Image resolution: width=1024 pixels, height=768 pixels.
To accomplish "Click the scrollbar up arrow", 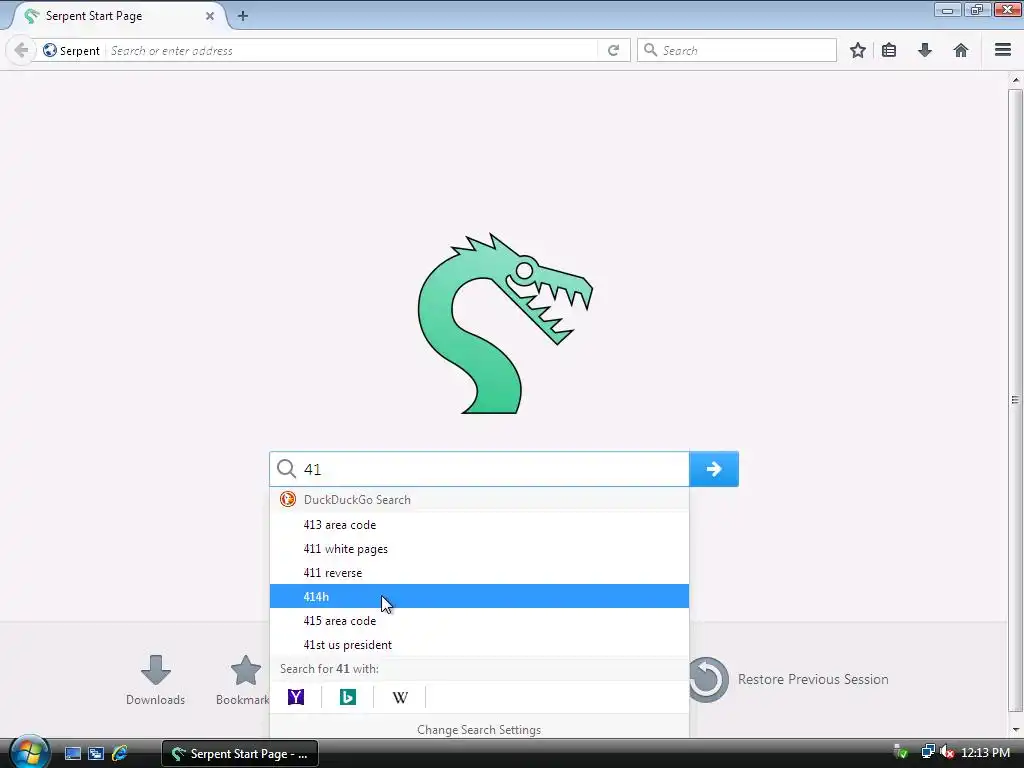I will (x=1015, y=80).
